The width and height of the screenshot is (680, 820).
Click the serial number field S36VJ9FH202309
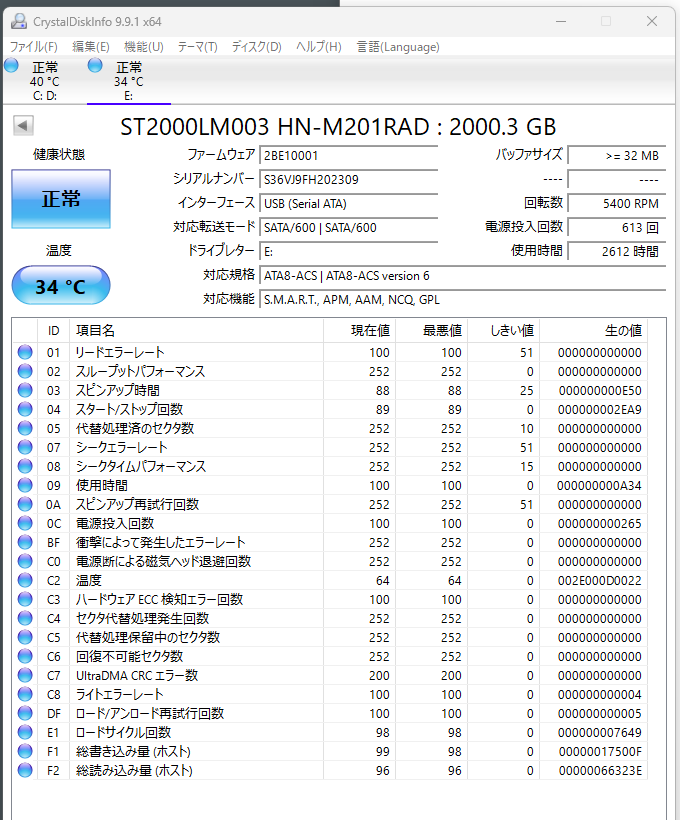[348, 179]
